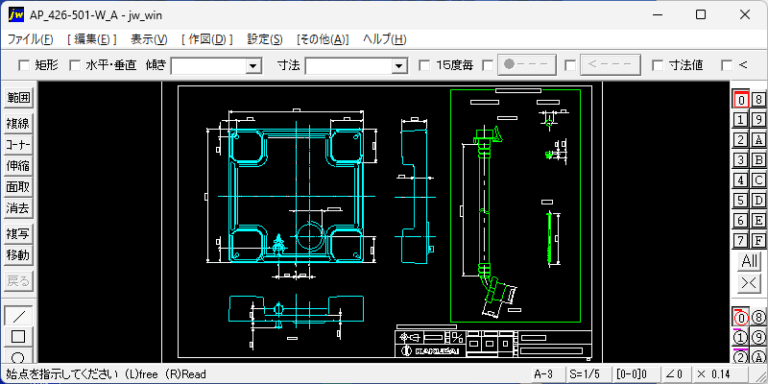768x384 pixels.
Task: Click circled layer group 0
Action: coord(741,318)
